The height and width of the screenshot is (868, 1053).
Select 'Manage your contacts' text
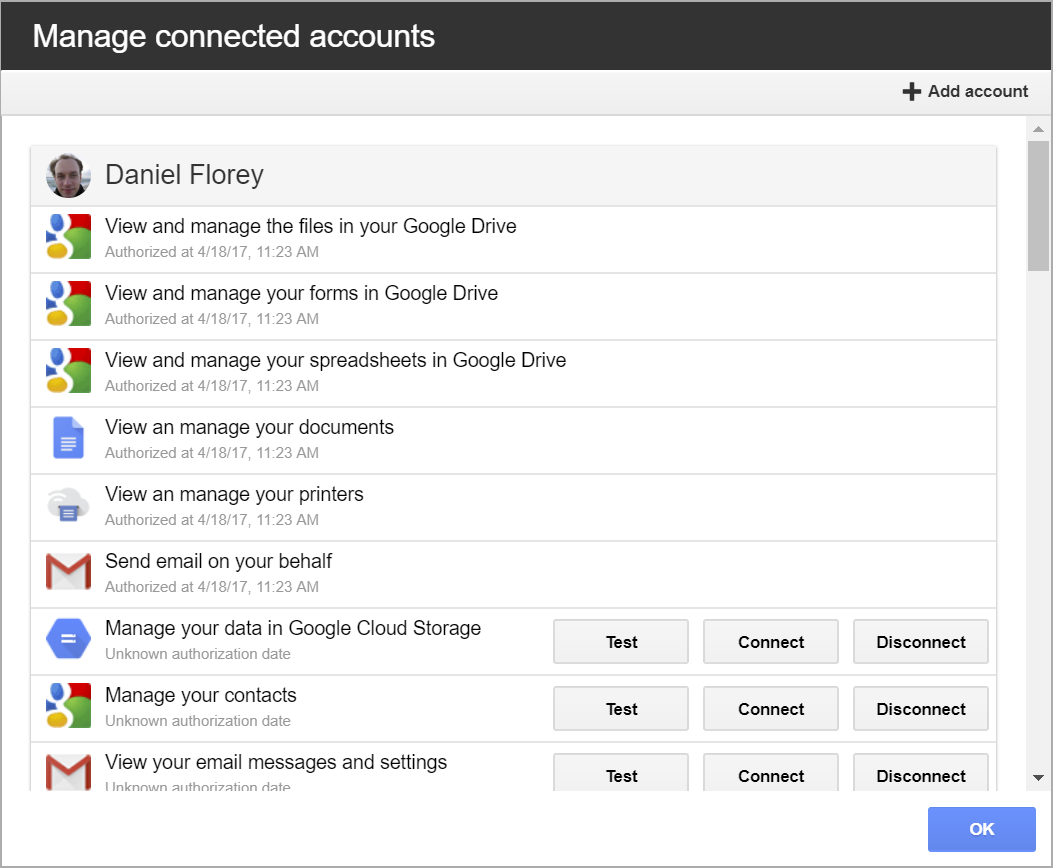click(x=201, y=695)
